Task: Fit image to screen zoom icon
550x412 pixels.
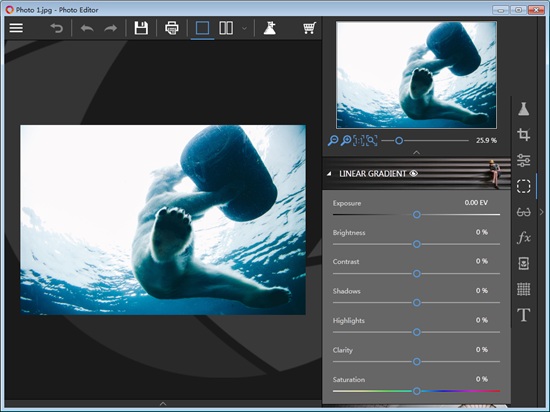Action: point(371,141)
